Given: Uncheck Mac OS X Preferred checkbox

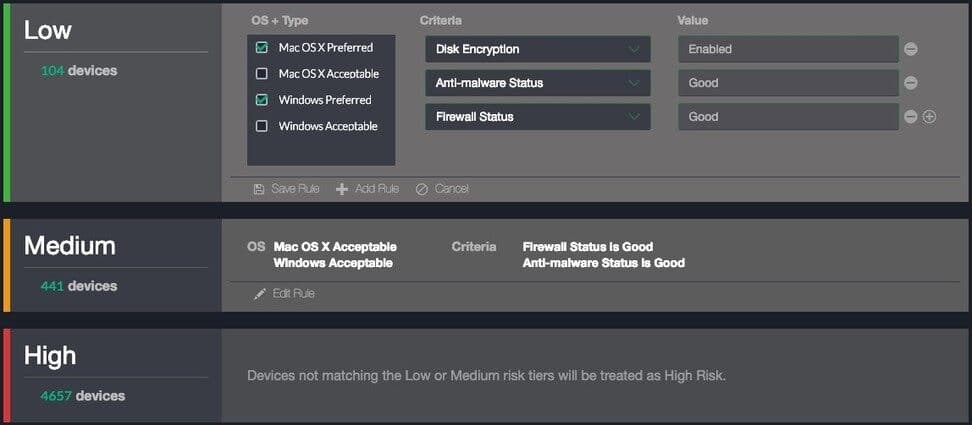Looking at the screenshot, I should pos(262,48).
